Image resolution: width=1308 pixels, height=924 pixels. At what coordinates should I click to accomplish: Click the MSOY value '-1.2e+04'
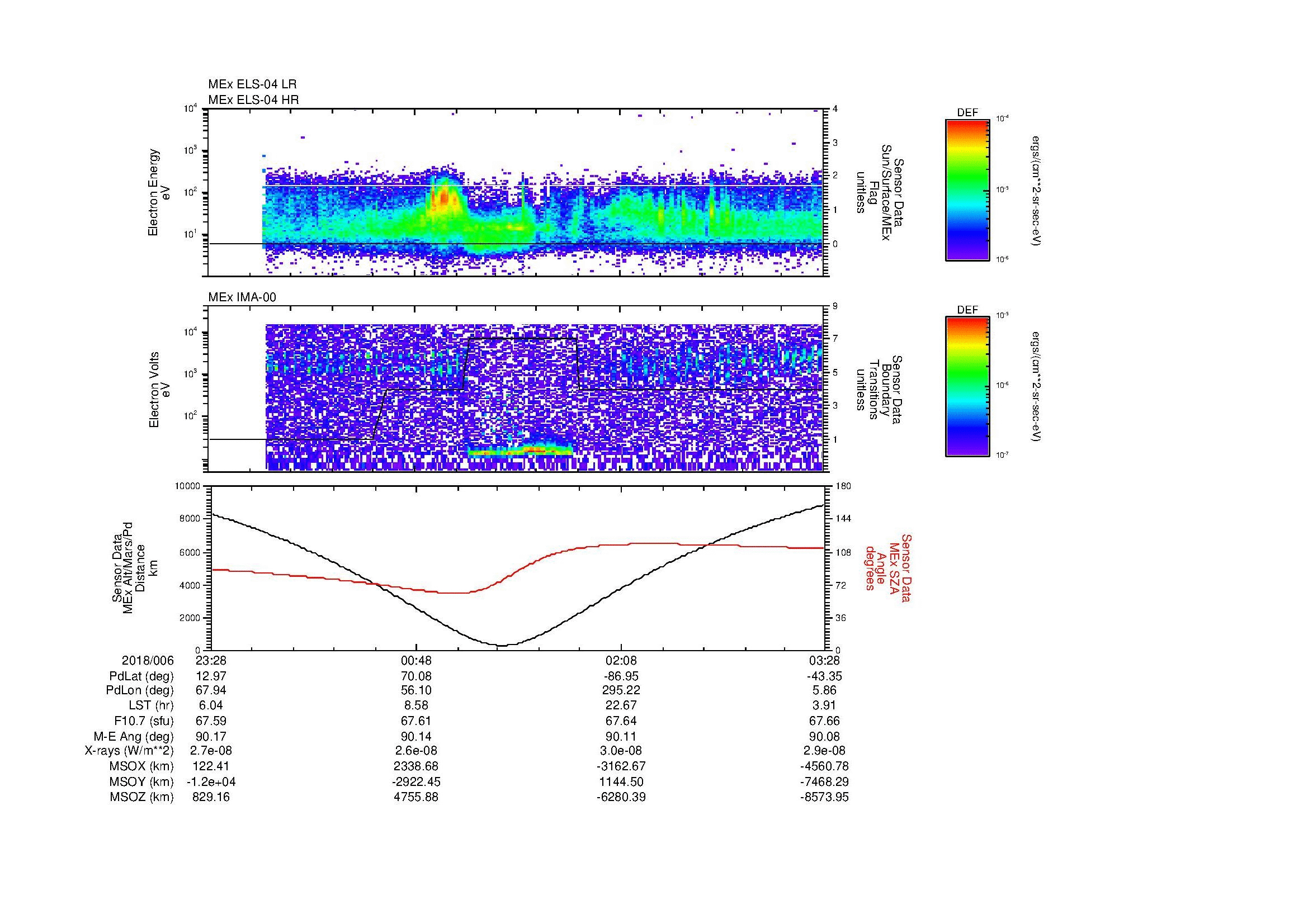(211, 782)
